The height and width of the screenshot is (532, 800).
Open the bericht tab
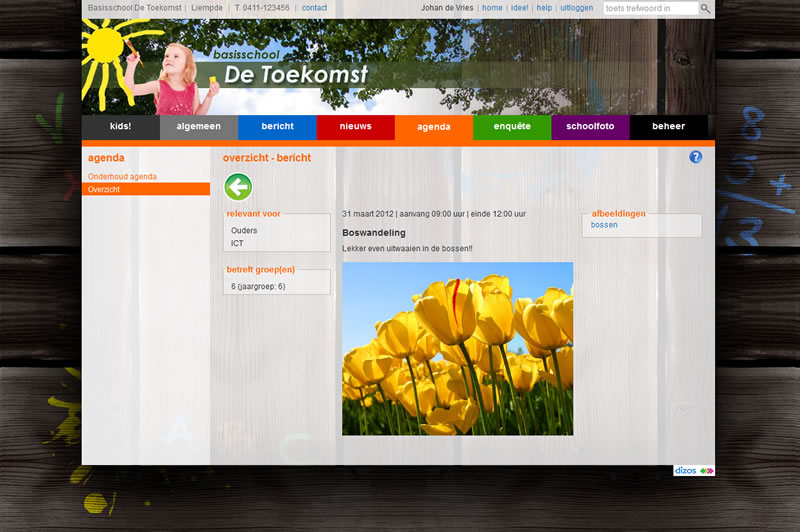277,127
